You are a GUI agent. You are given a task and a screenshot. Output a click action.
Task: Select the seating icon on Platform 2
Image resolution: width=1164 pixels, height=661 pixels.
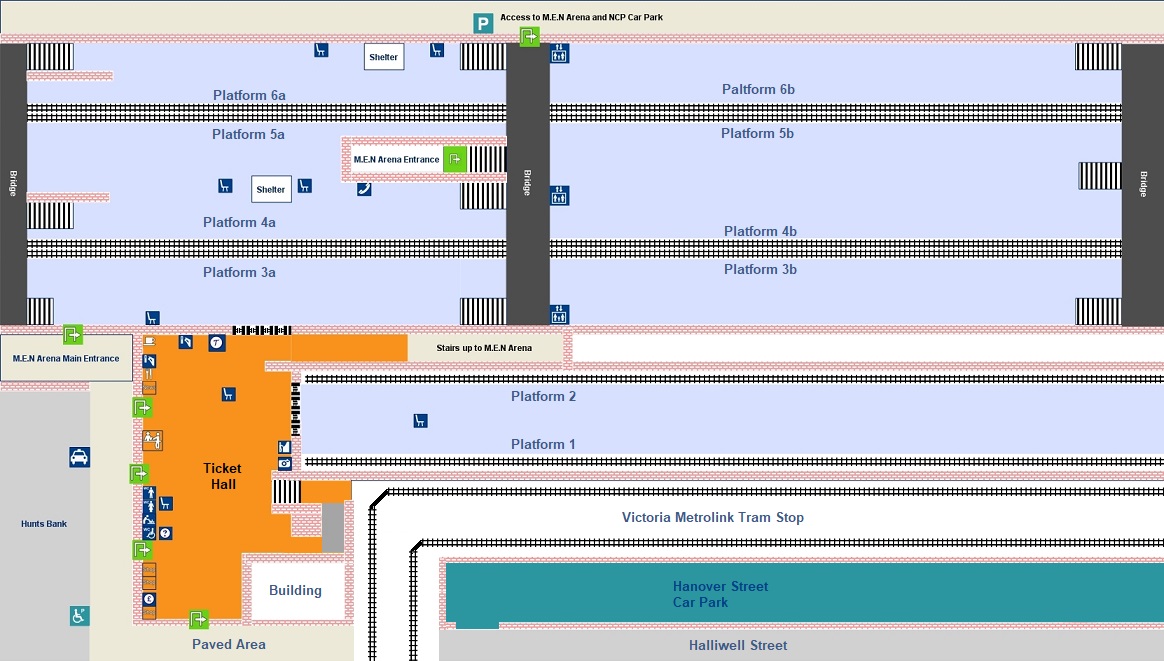coord(420,419)
